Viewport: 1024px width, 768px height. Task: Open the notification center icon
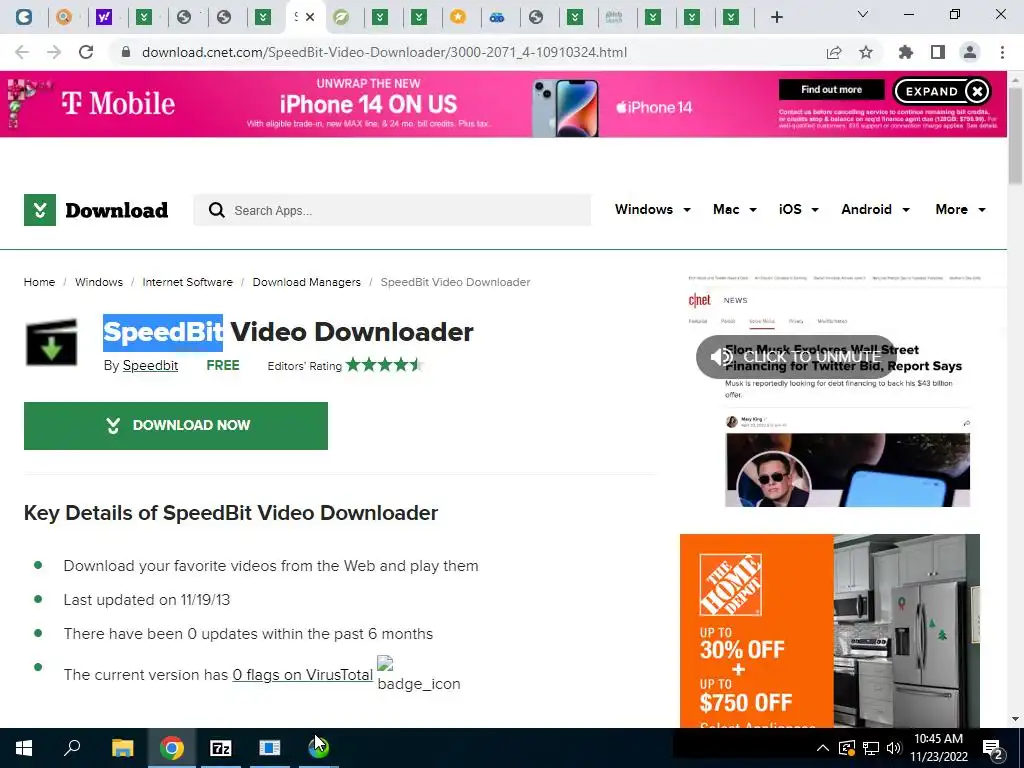[x=993, y=748]
